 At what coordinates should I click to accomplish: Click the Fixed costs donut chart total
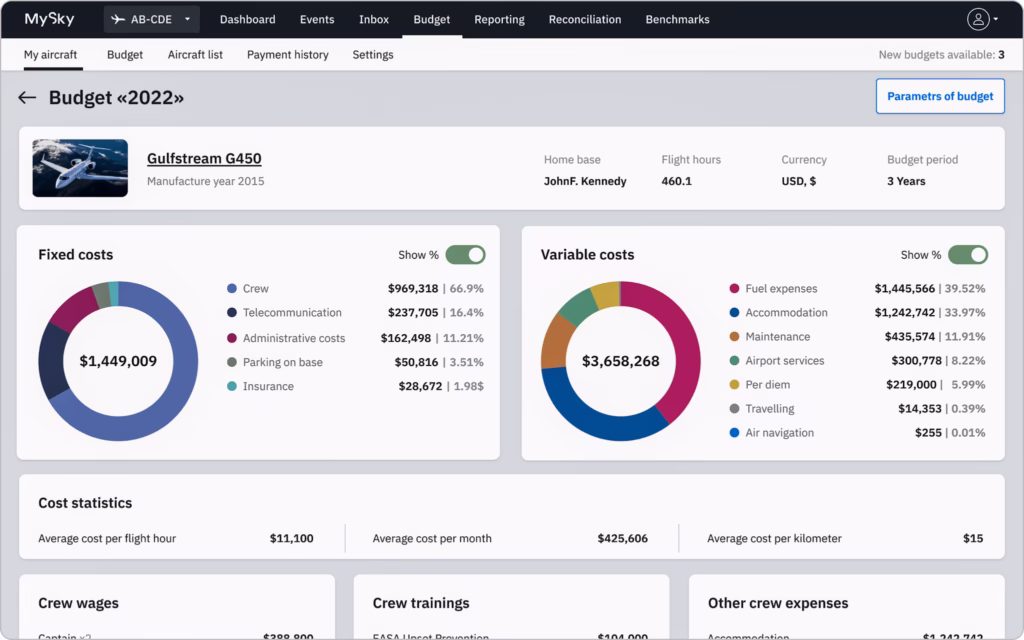tap(118, 361)
